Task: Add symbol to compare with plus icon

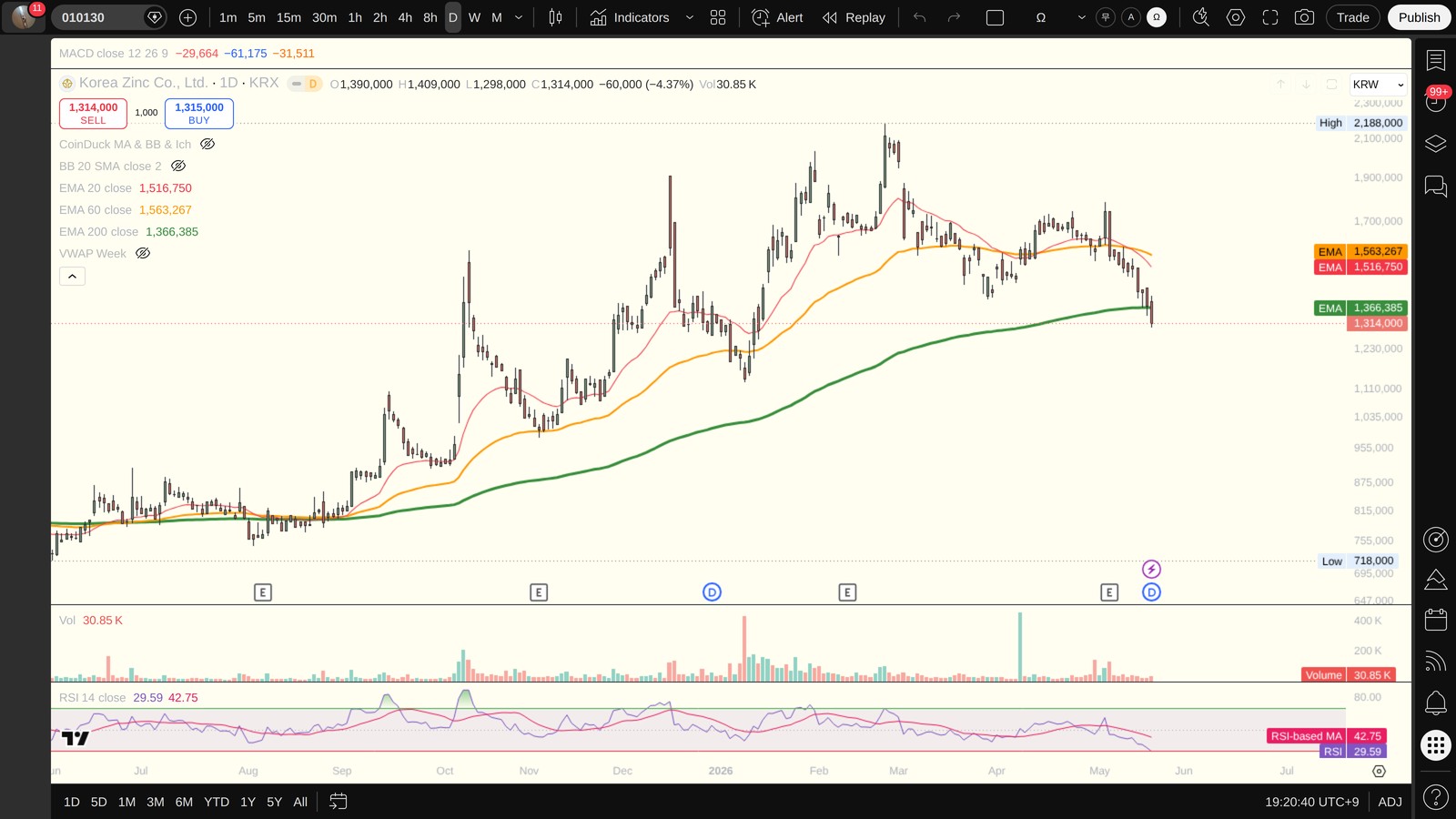Action: (188, 17)
